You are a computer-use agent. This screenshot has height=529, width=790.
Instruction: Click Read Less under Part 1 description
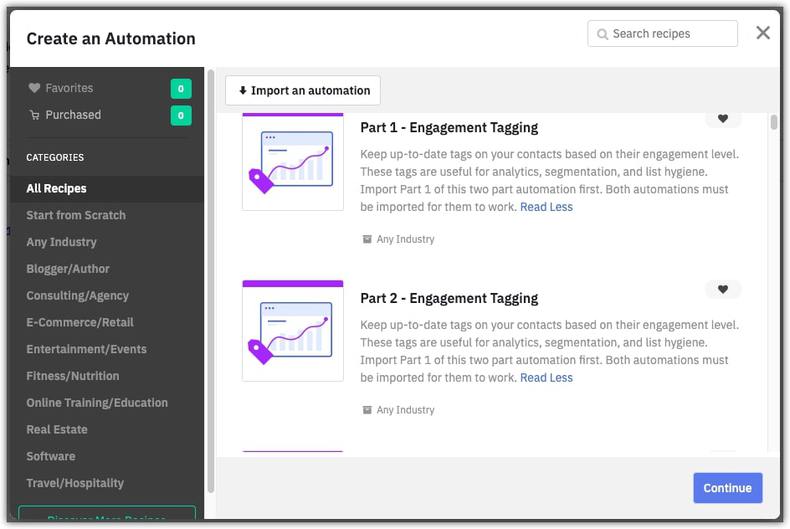coord(546,207)
